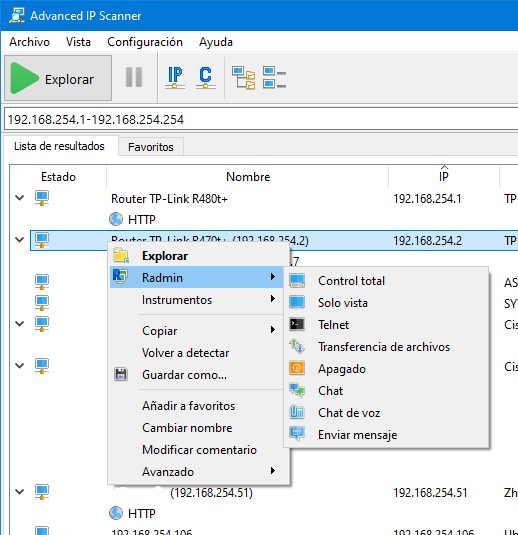
Task: Click the Control total monitor icon
Action: 297,280
